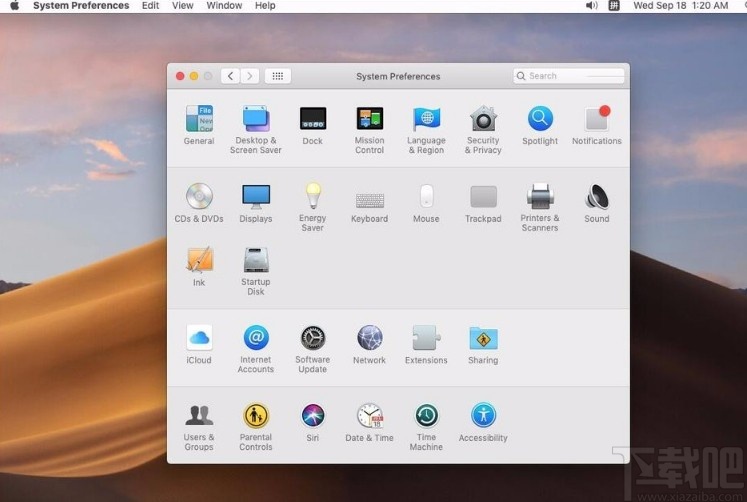
Task: Click the back navigation arrow
Action: coord(230,76)
